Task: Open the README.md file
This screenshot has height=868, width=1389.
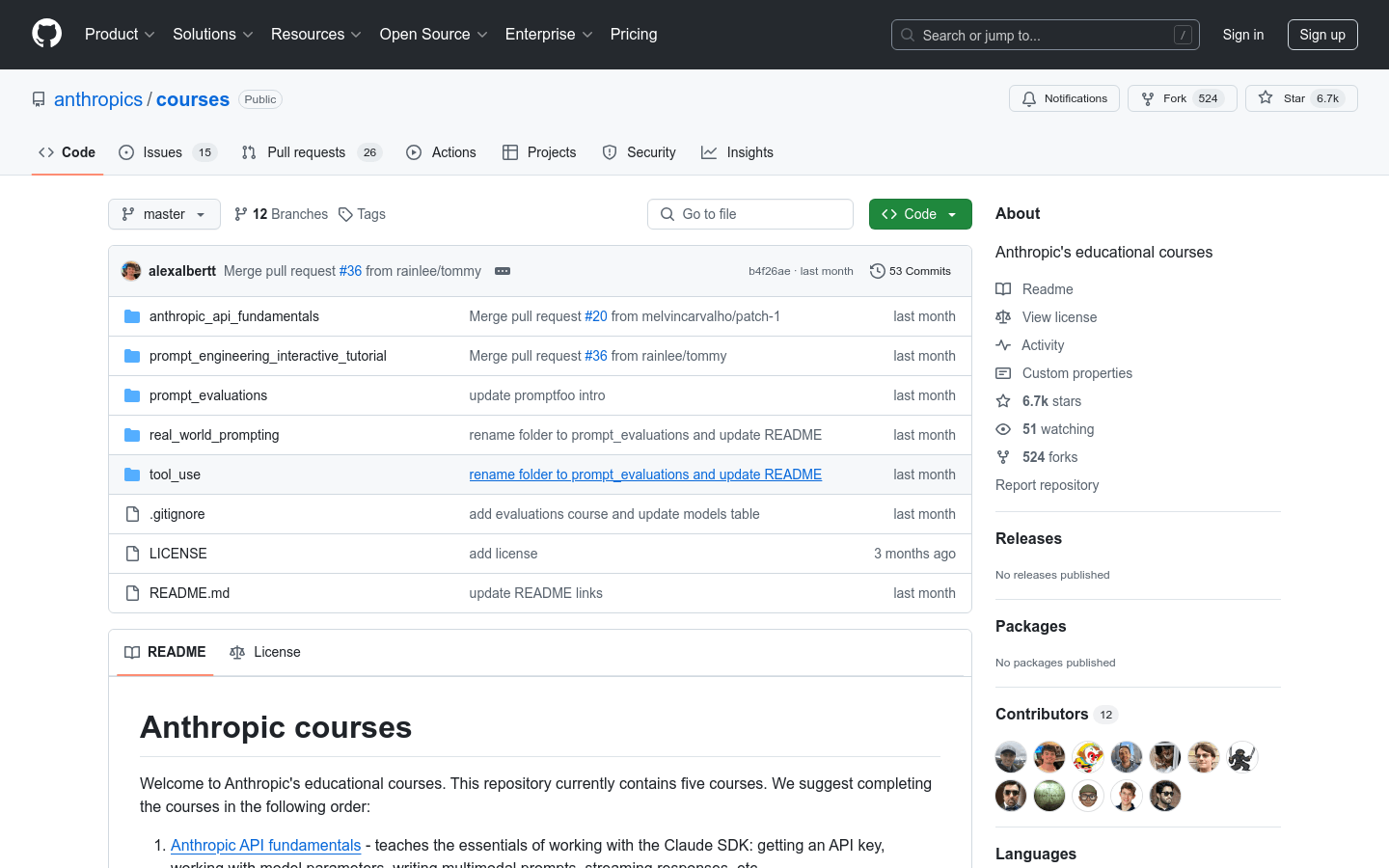Action: pos(189,593)
